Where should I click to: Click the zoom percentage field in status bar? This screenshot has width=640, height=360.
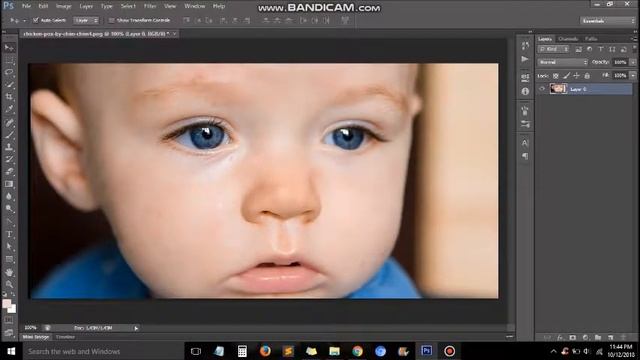(31, 328)
